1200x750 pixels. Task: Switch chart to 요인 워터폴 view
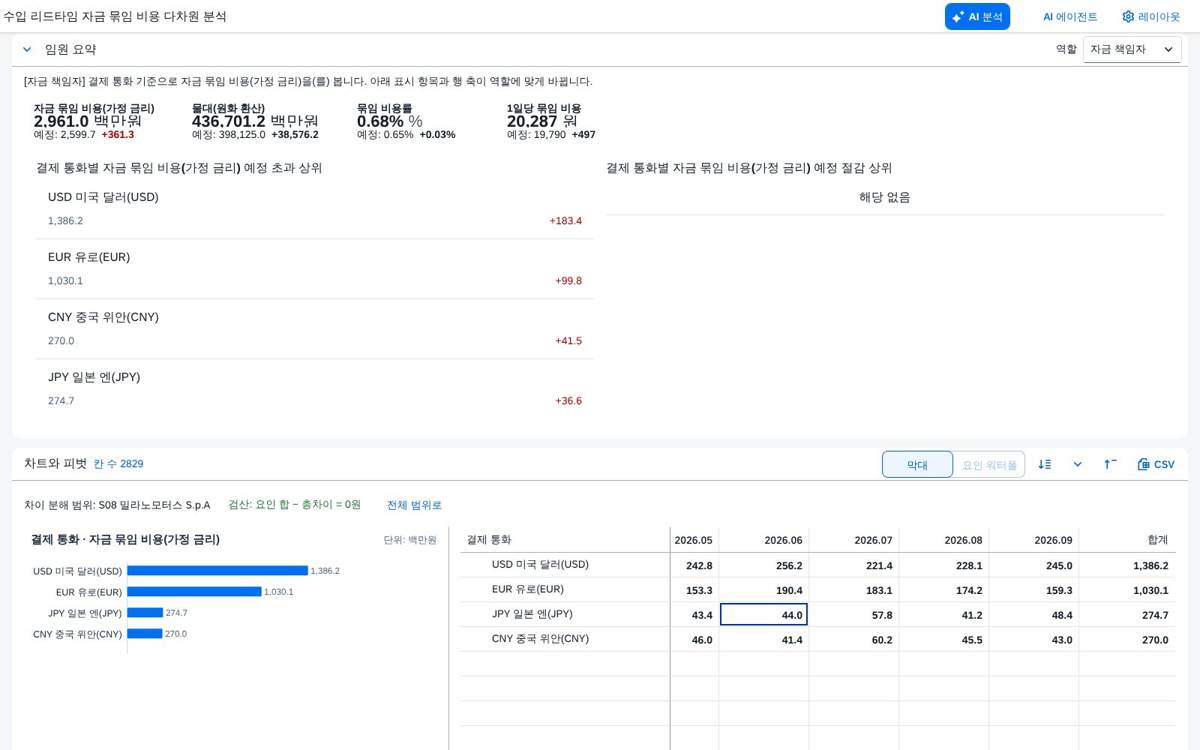[x=989, y=465]
